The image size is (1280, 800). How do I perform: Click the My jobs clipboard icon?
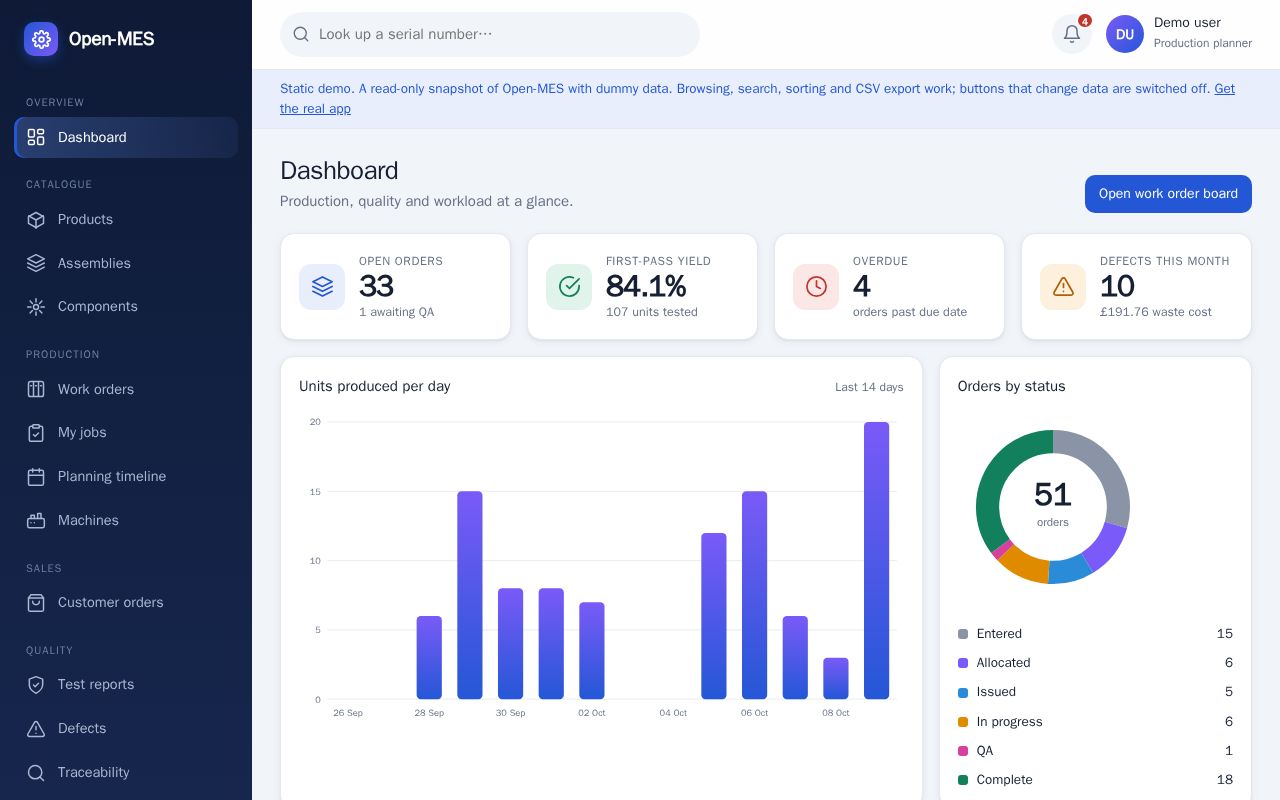36,432
